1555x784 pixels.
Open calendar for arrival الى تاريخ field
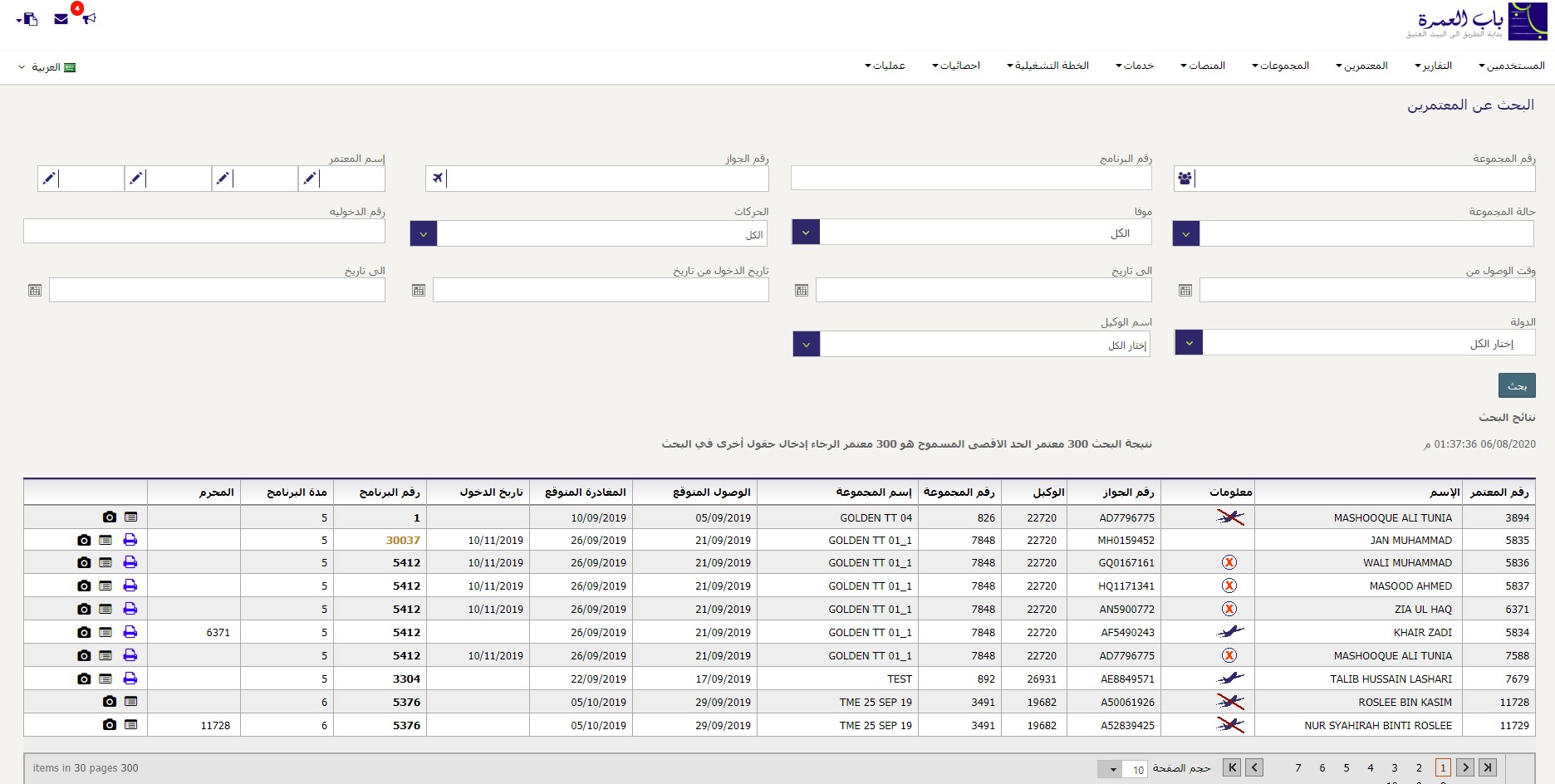click(802, 291)
